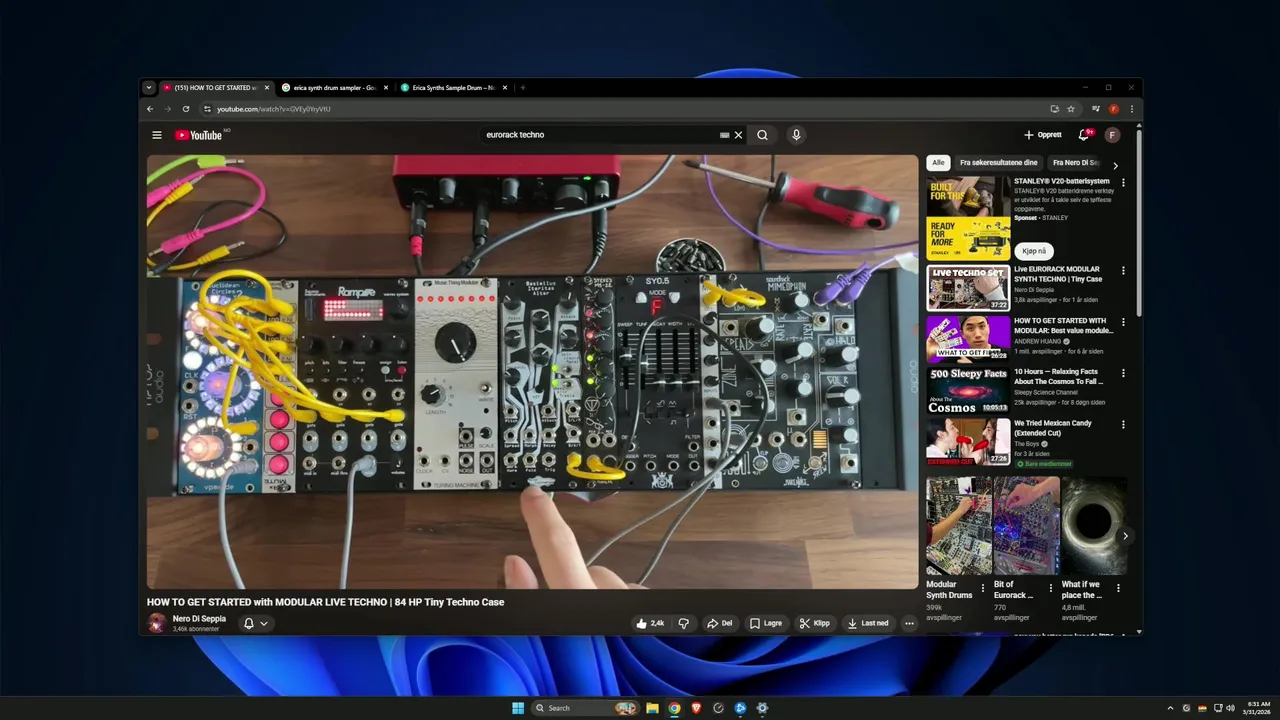
Task: Open options for Live EURORACK MODULAR video
Action: pos(1123,271)
